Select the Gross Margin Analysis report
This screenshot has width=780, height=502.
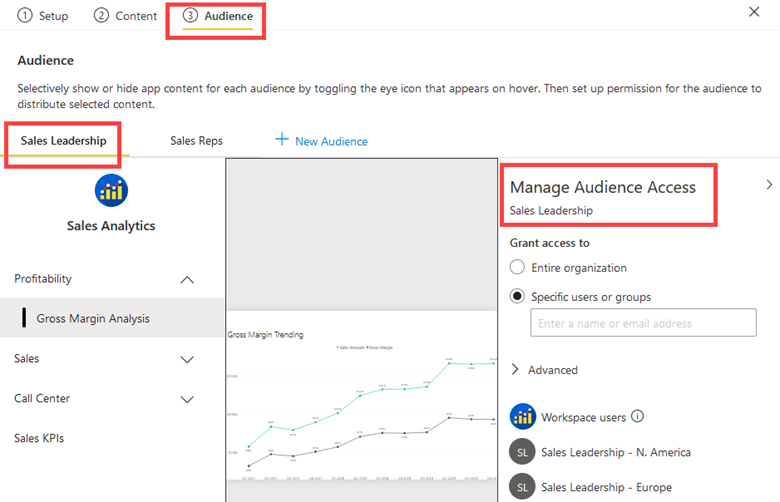(x=93, y=319)
